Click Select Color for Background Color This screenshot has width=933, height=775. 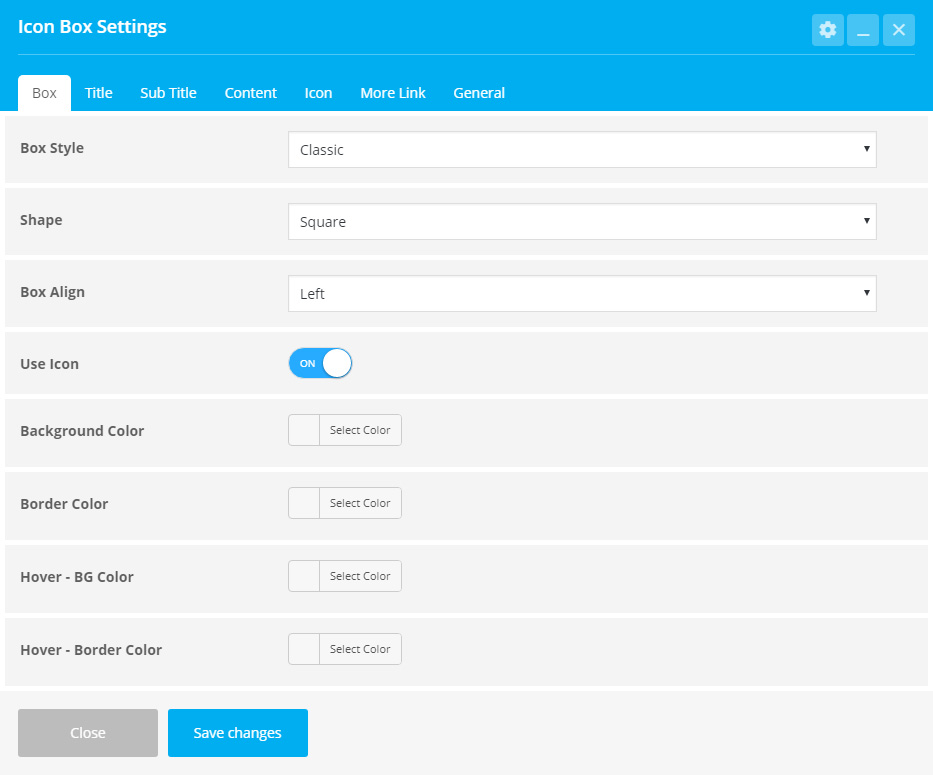[360, 430]
